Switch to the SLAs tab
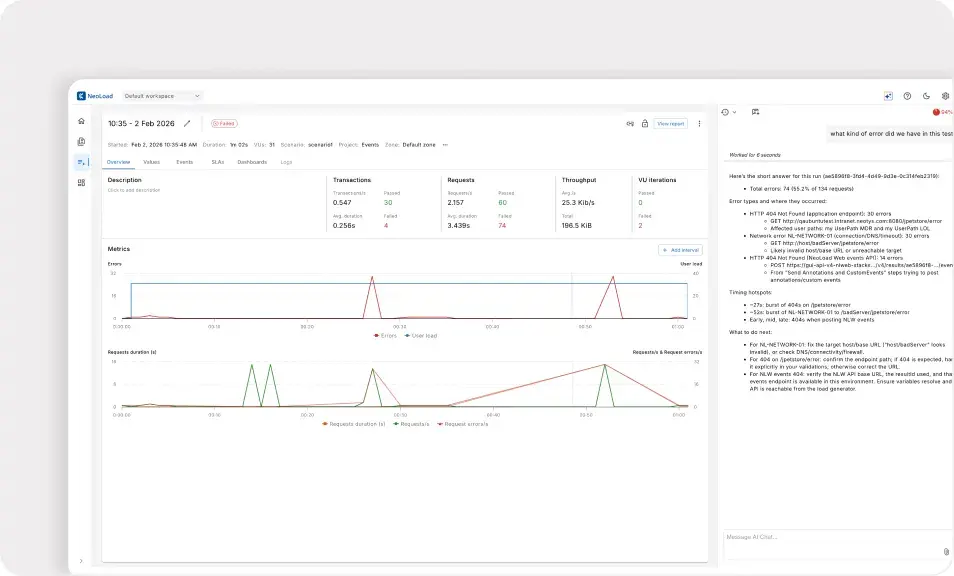 coord(217,161)
